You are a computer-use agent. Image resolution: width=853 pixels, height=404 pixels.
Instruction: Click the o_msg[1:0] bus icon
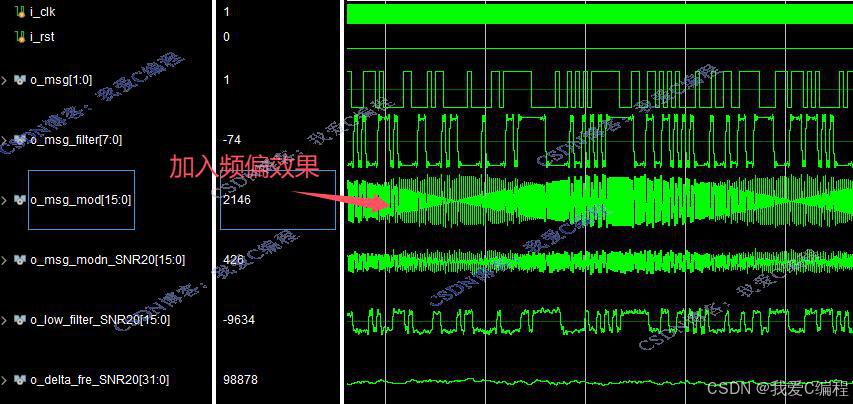click(20, 80)
